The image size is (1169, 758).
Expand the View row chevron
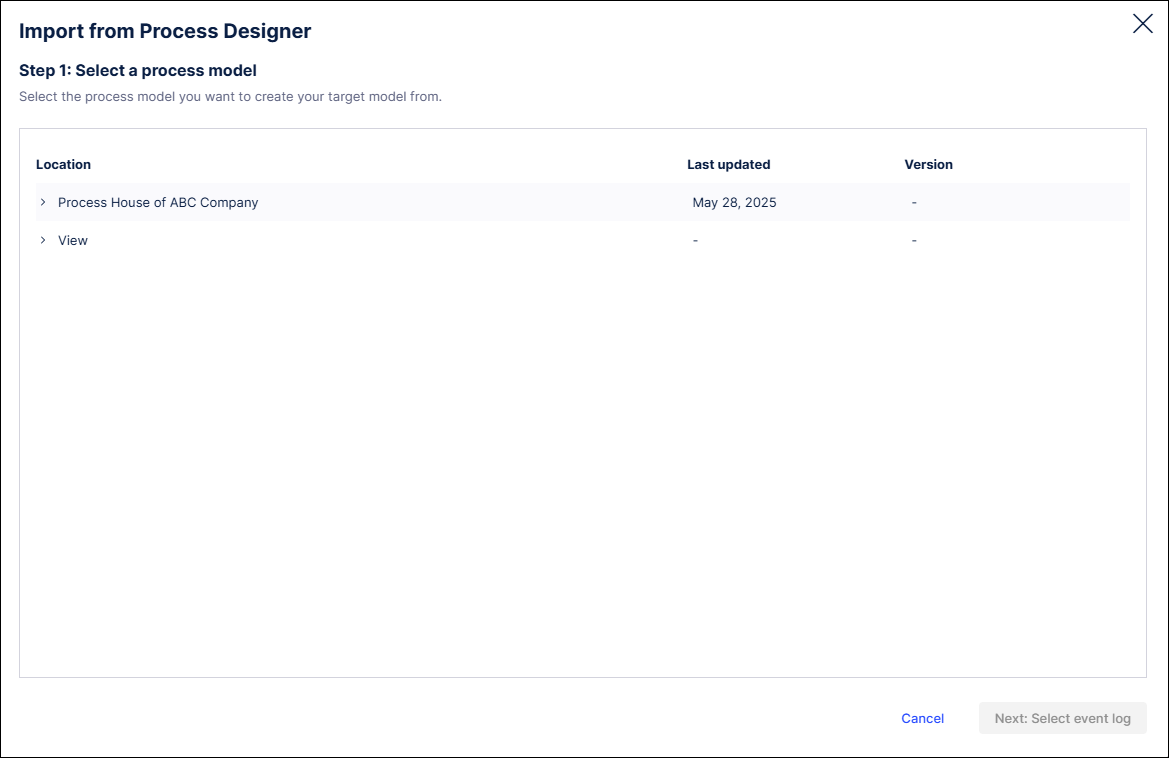(x=43, y=240)
